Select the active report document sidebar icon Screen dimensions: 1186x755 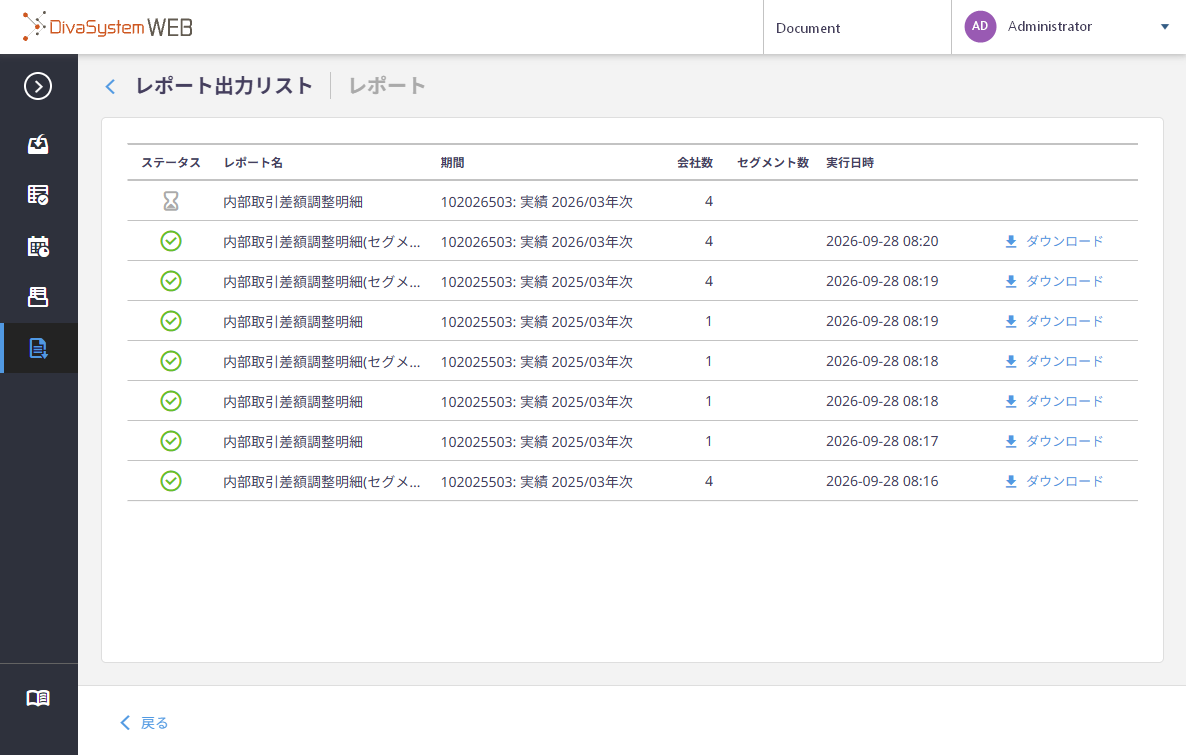point(38,348)
